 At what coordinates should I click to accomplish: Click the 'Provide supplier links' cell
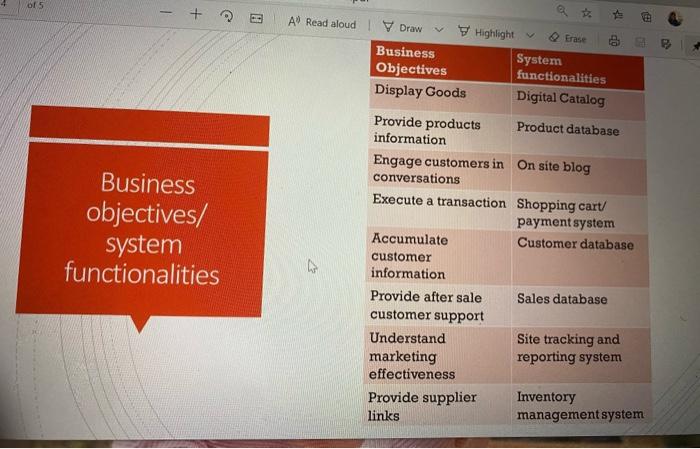pos(437,405)
